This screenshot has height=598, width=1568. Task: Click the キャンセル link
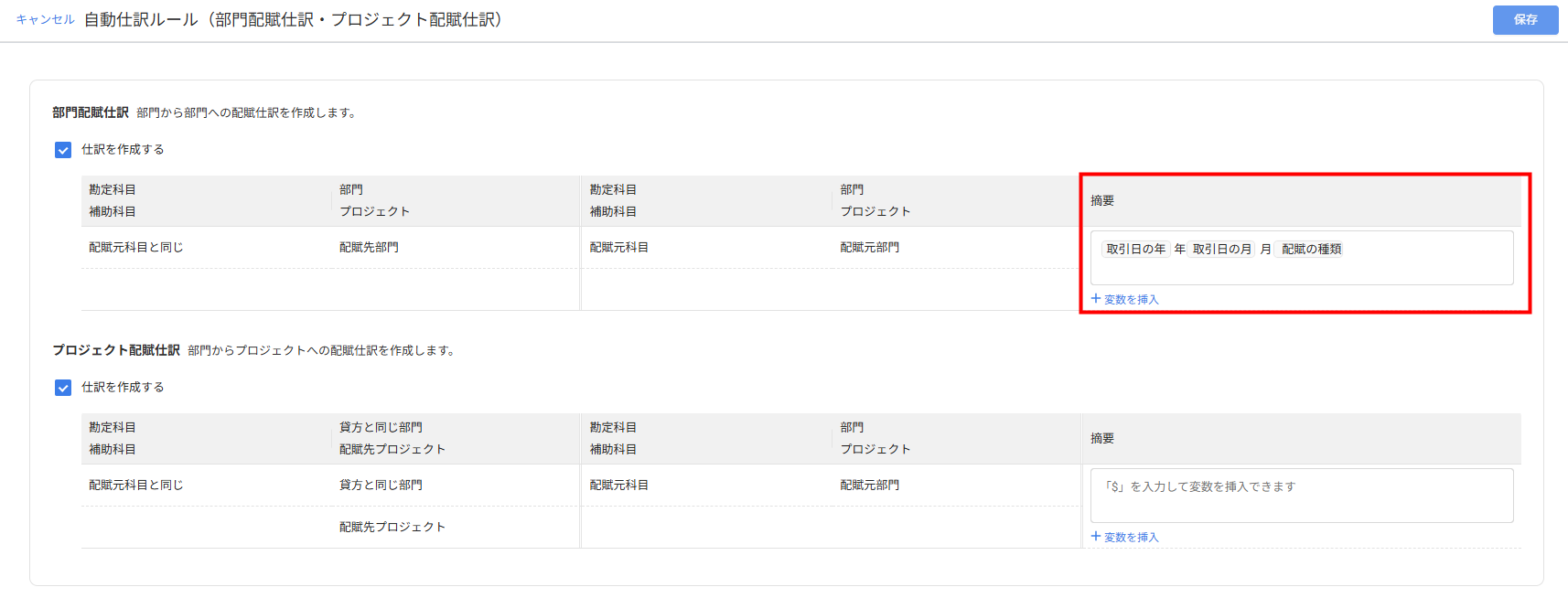click(x=45, y=19)
